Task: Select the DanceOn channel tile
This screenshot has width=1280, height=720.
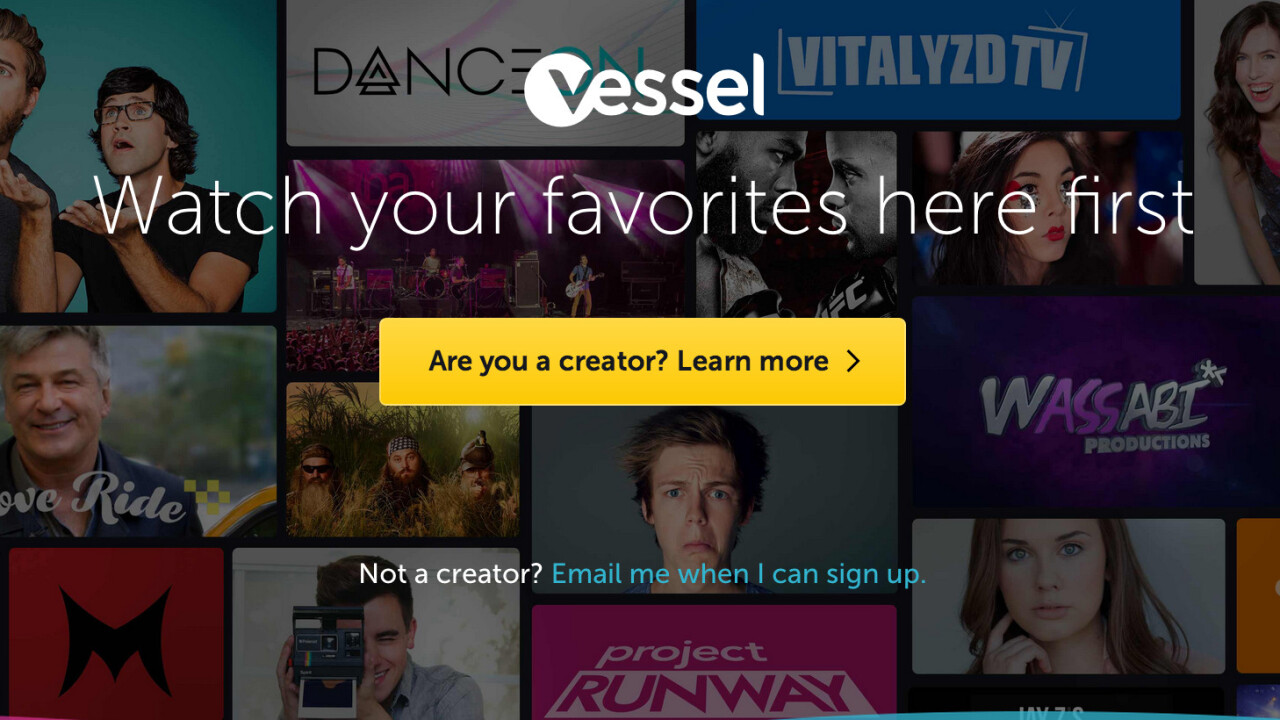Action: point(485,72)
